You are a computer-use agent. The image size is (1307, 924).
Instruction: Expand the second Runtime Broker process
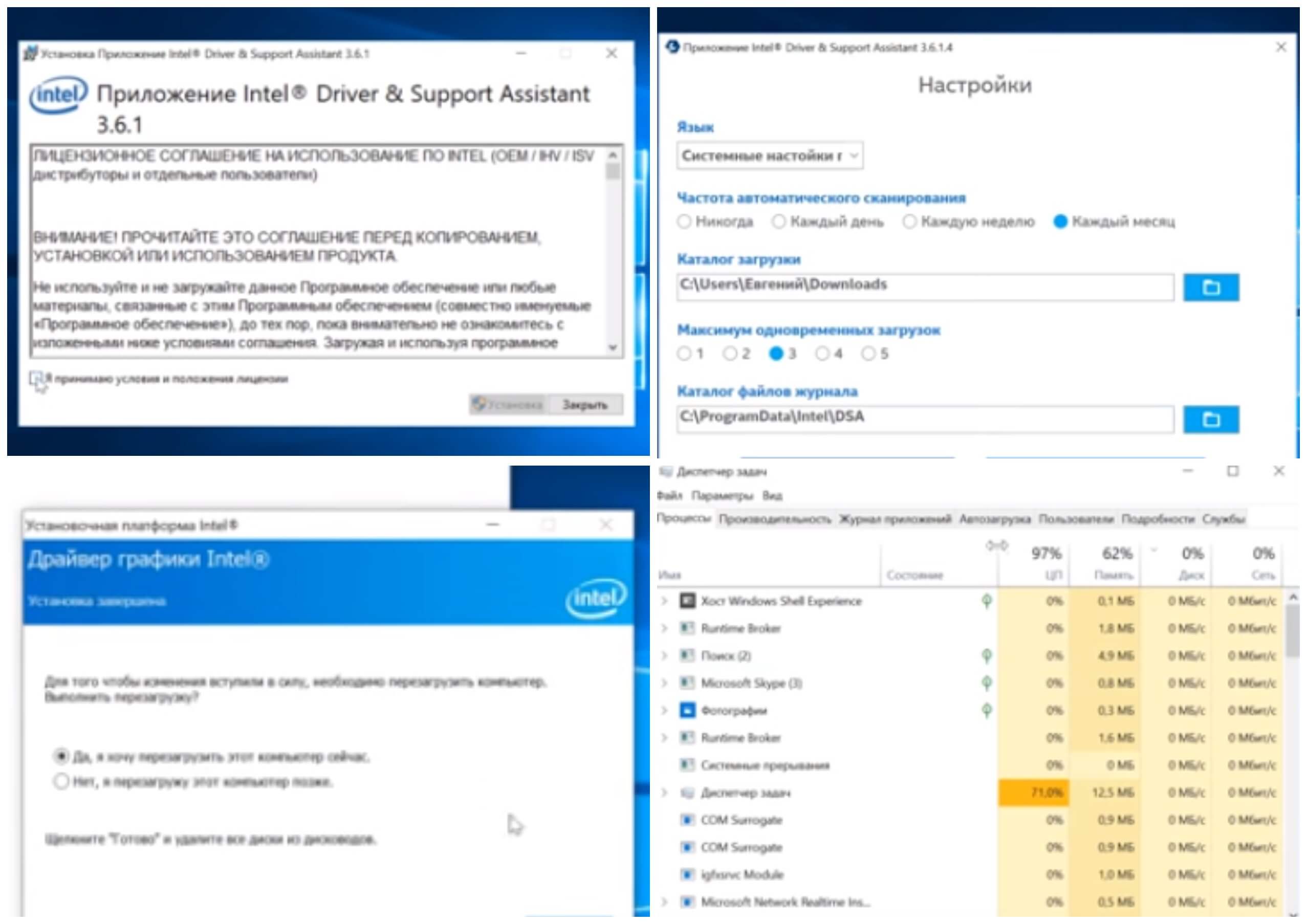(664, 737)
